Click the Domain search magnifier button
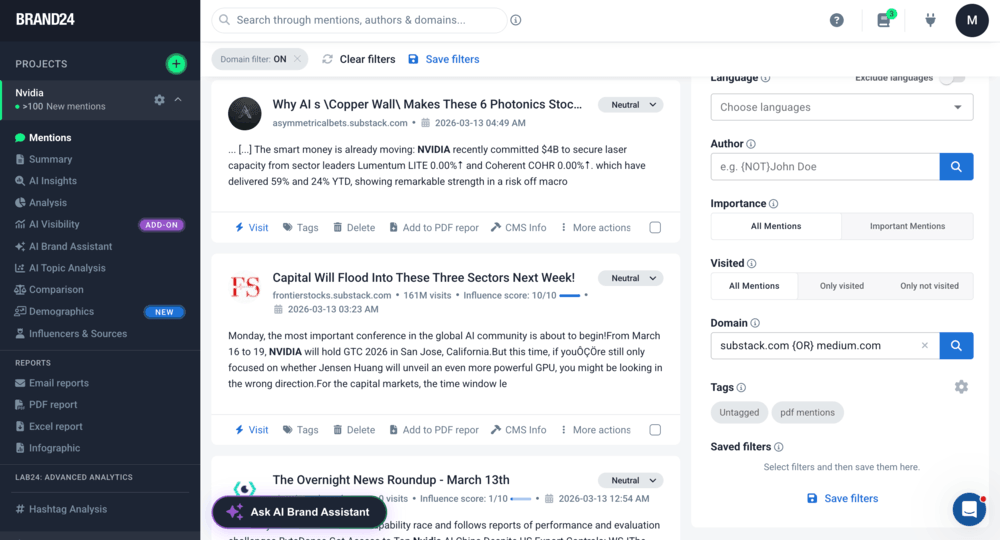Screen dimensions: 1000x540 (956, 346)
